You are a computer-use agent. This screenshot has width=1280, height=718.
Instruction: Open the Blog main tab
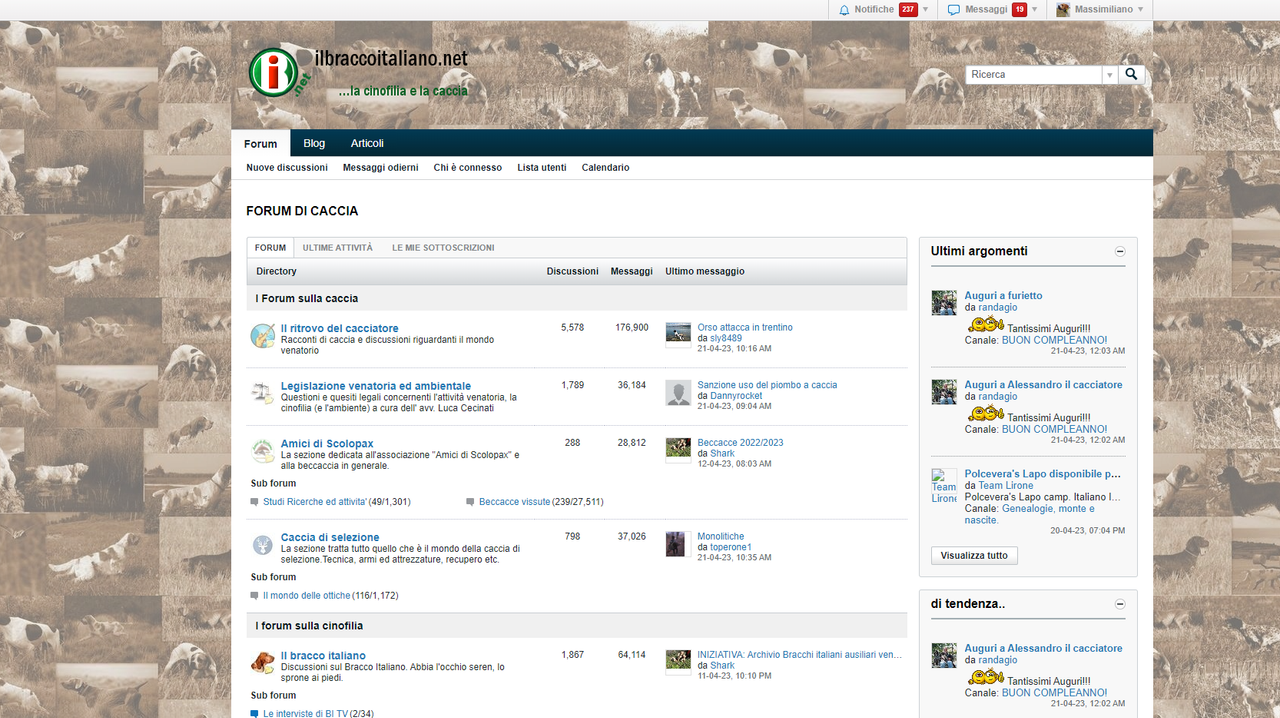click(314, 143)
